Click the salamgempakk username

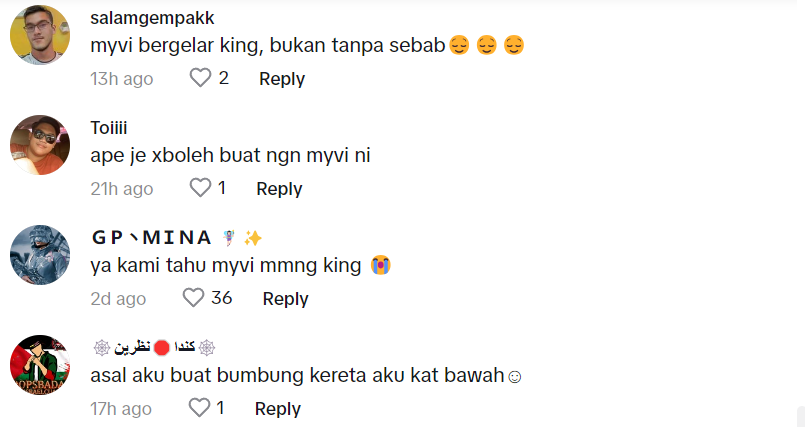[152, 18]
